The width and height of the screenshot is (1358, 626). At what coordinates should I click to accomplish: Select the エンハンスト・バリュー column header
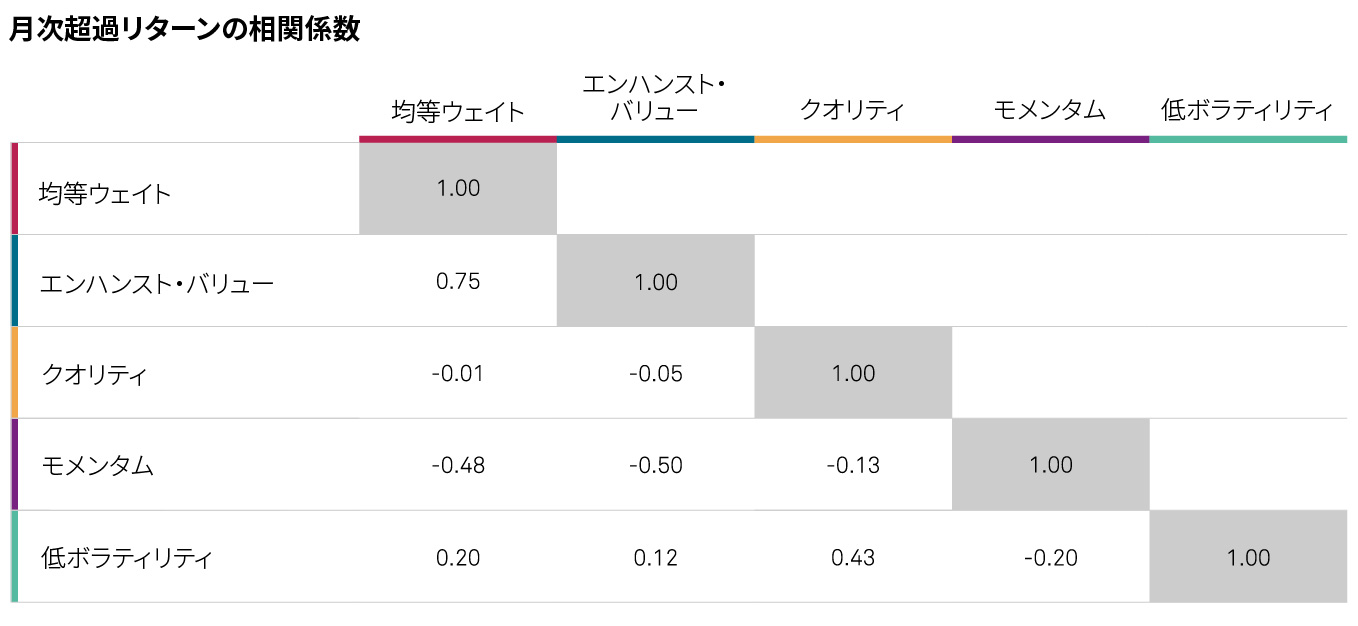tap(654, 98)
